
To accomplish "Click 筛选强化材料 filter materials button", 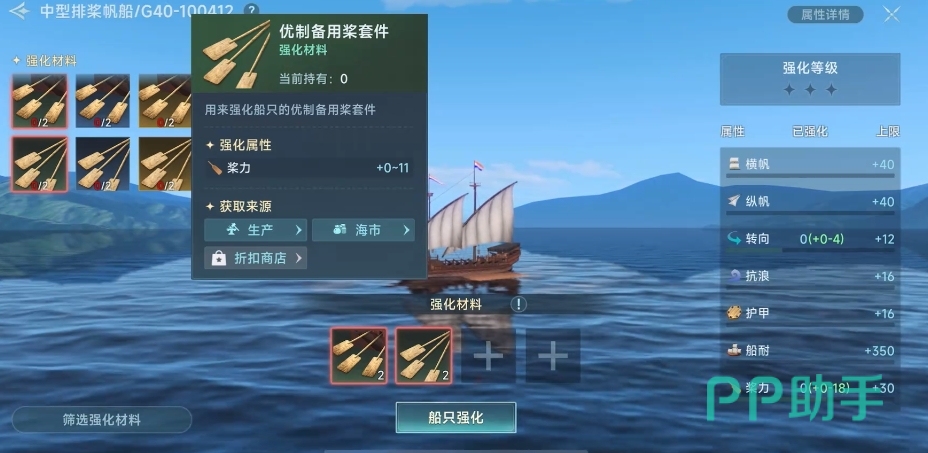I will [102, 420].
